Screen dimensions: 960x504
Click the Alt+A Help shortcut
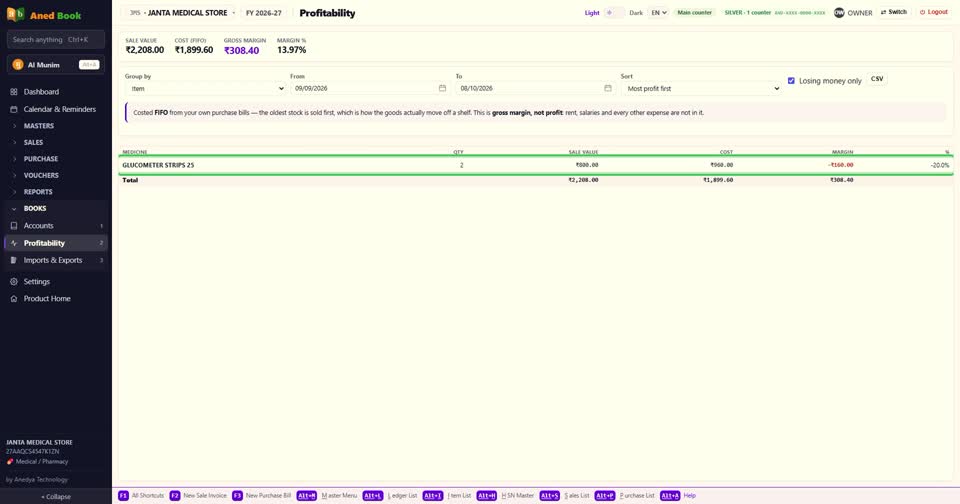pyautogui.click(x=678, y=495)
